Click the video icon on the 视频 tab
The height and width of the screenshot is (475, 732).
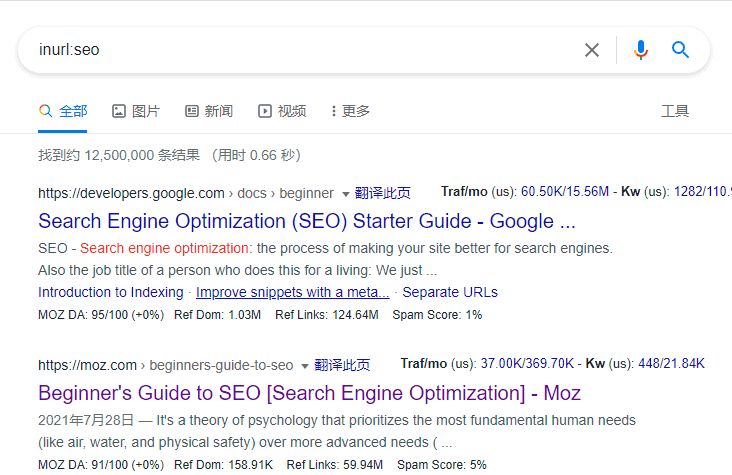pos(265,111)
